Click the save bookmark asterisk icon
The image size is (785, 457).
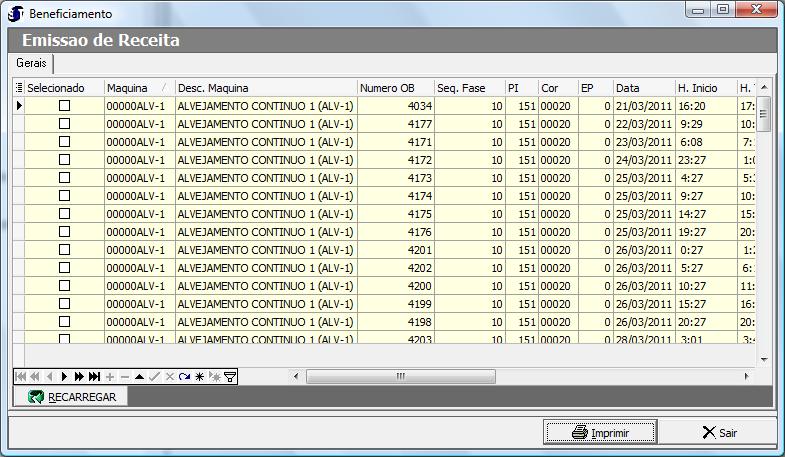tap(199, 377)
